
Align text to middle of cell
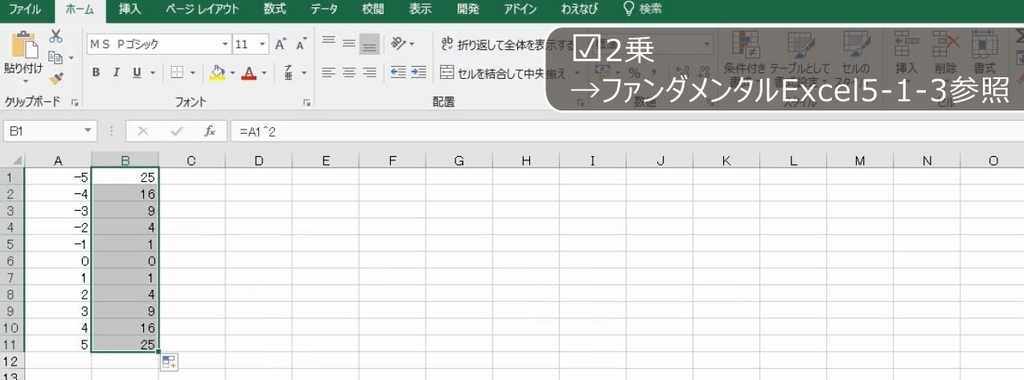coord(349,43)
